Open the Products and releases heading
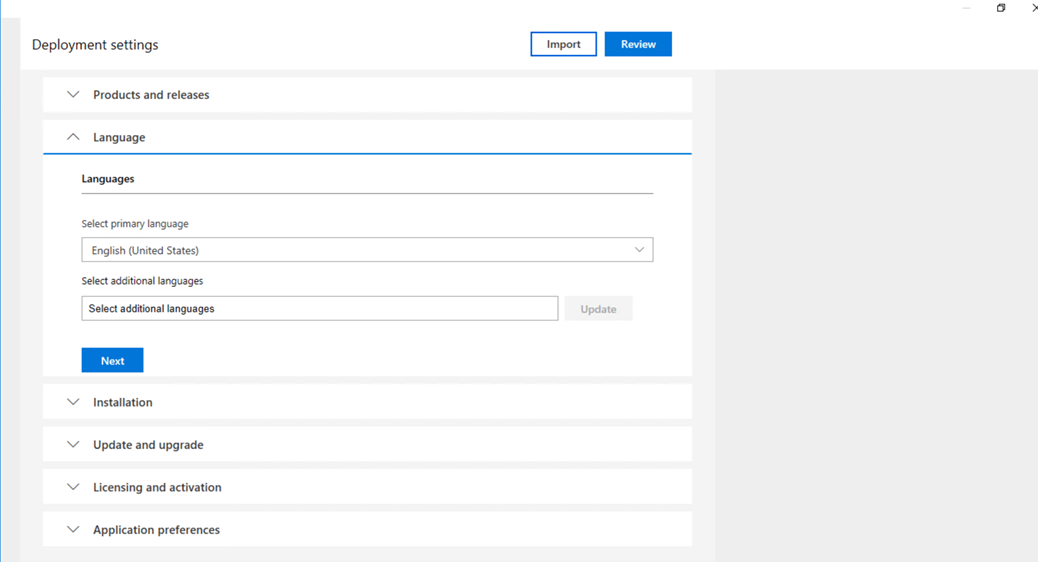1038x562 pixels. point(151,95)
